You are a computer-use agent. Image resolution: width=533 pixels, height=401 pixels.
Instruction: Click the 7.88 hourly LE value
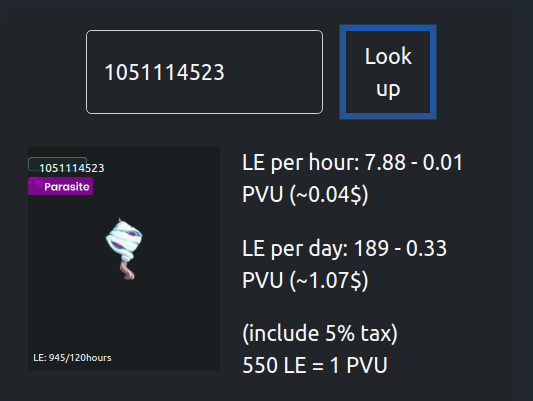[385, 162]
